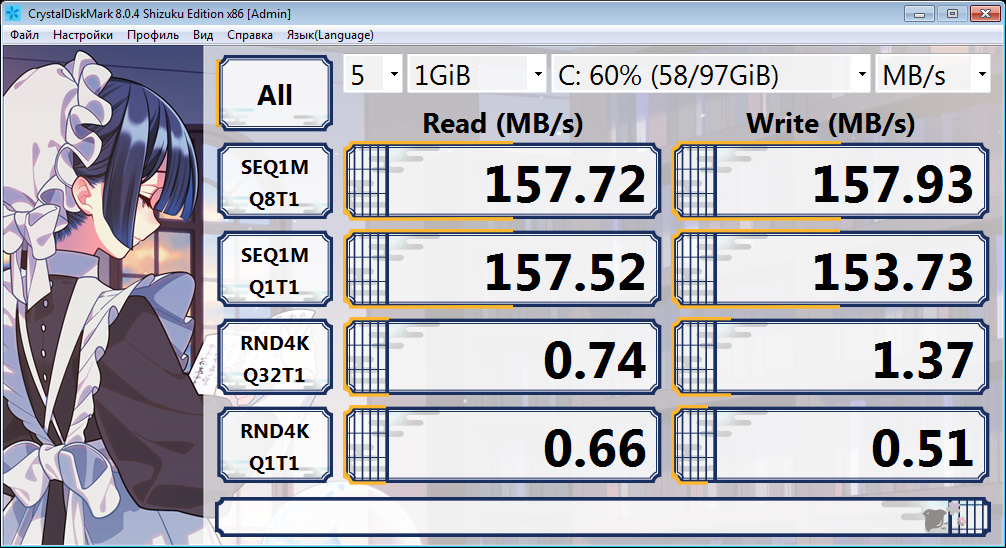Click RND4K Q1T1 write value 0.51
1006x548 pixels.
[x=831, y=446]
